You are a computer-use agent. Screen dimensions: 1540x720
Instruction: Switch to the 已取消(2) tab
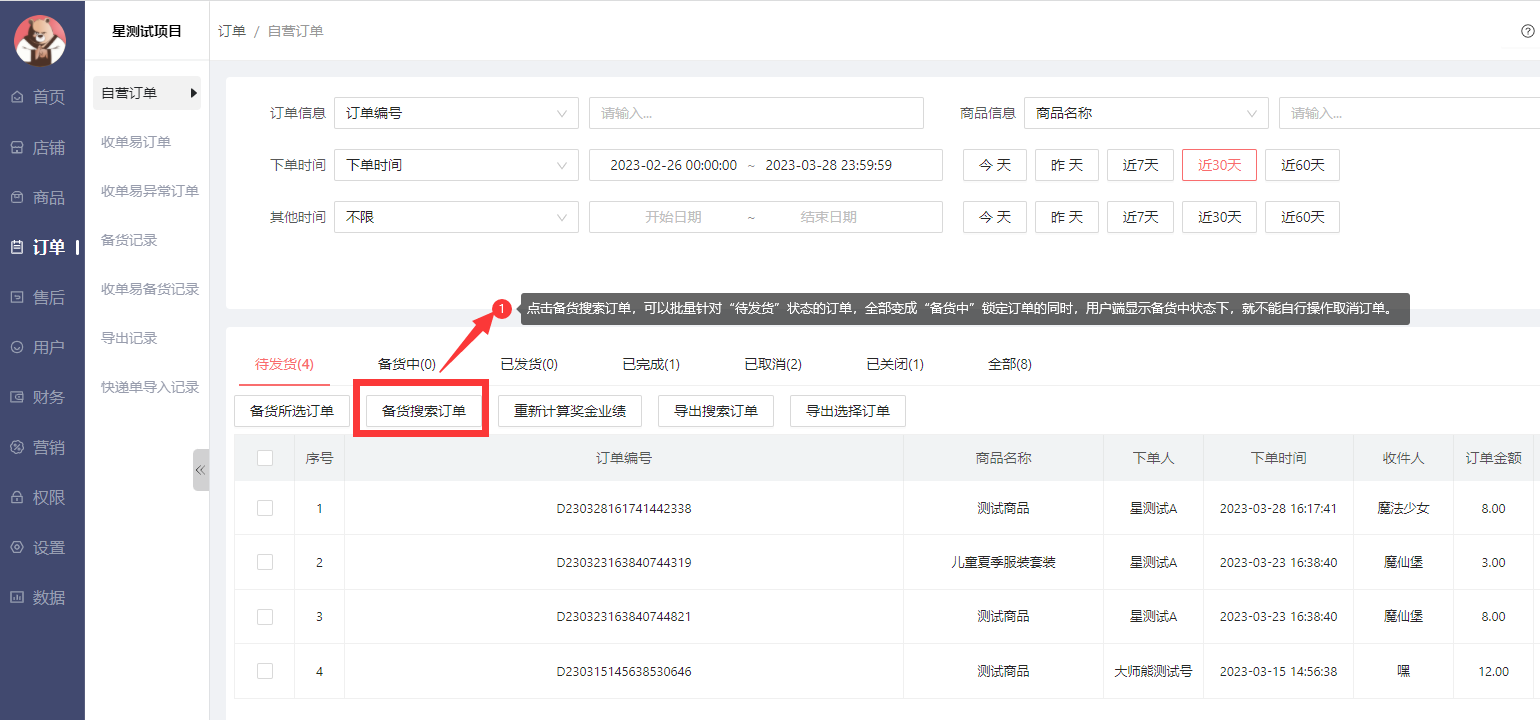pos(773,364)
